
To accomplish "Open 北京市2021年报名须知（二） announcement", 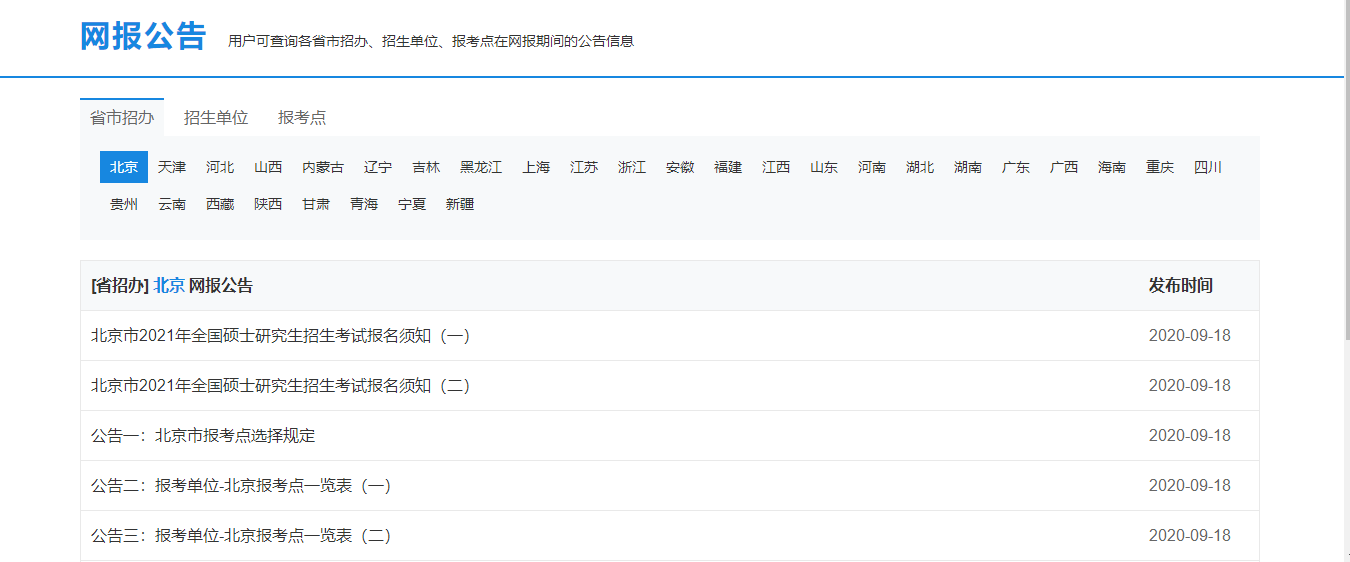I will pyautogui.click(x=281, y=386).
